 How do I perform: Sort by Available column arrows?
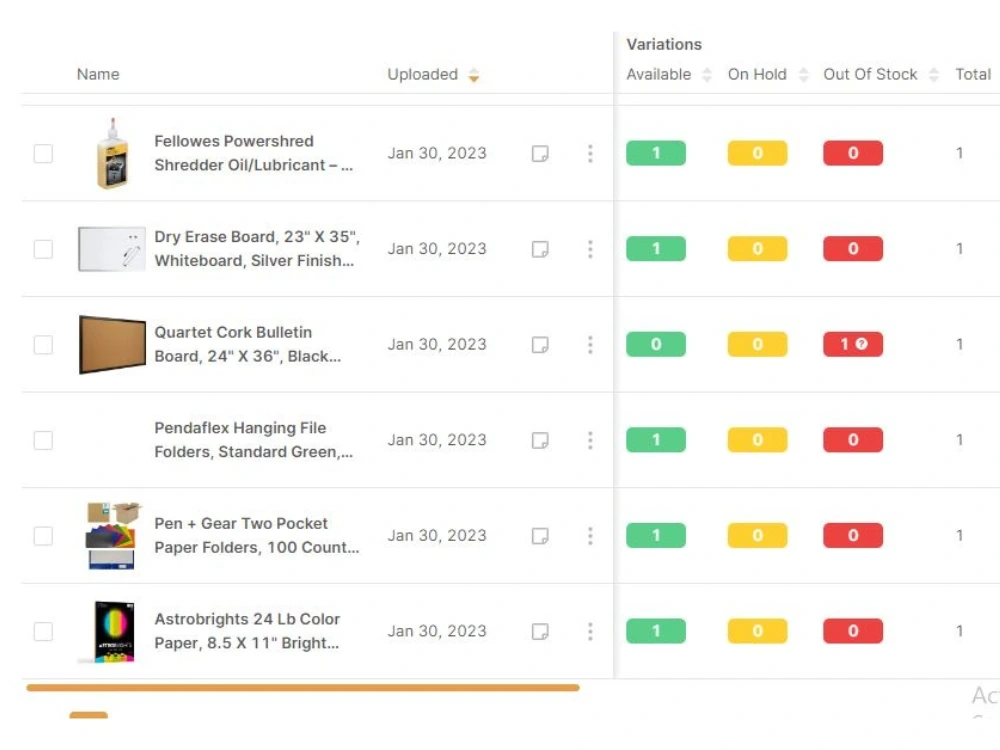(706, 75)
